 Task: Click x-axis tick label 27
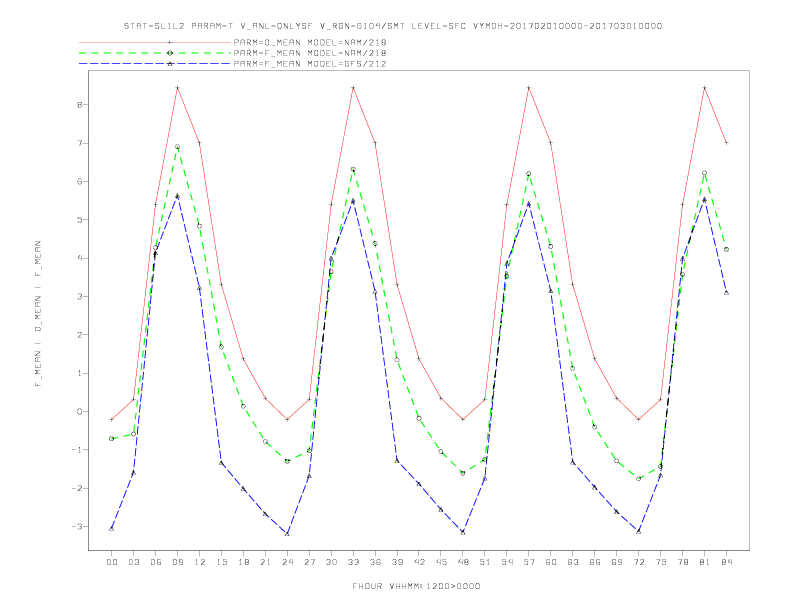[x=309, y=562]
